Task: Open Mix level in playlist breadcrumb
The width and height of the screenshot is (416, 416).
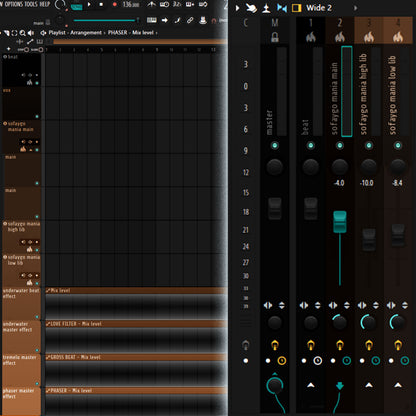Action: (143, 33)
